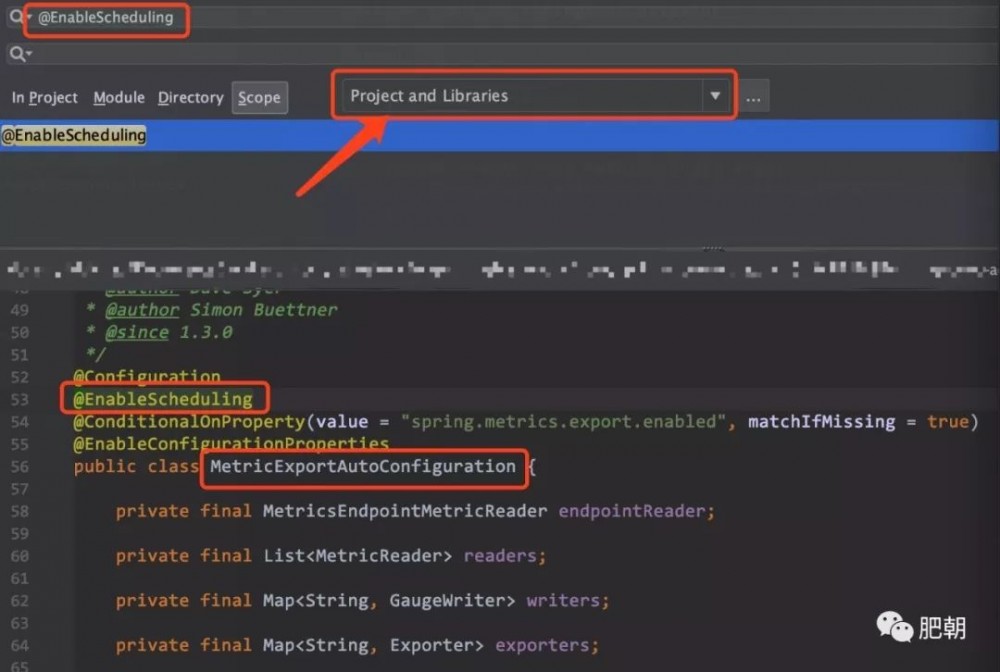Click @EnableScheduling annotation on line 53
Viewport: 1000px width, 672px height.
coord(163,399)
